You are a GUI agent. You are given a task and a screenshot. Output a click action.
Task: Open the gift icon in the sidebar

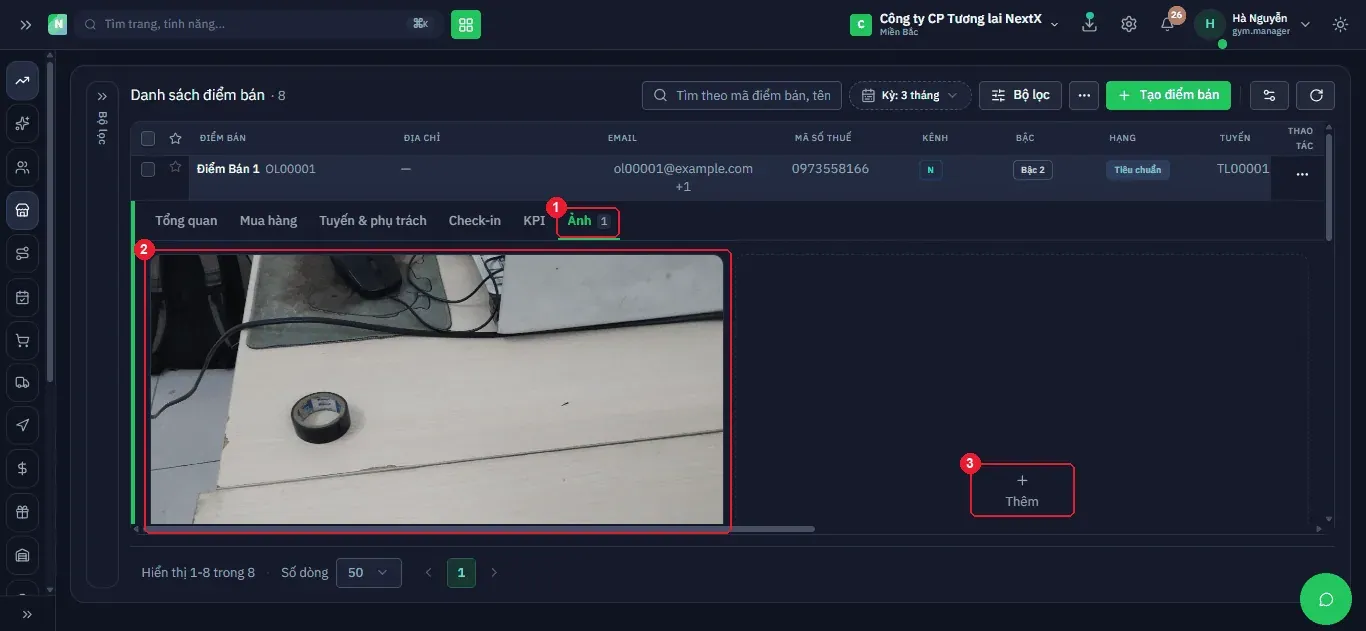coord(23,512)
